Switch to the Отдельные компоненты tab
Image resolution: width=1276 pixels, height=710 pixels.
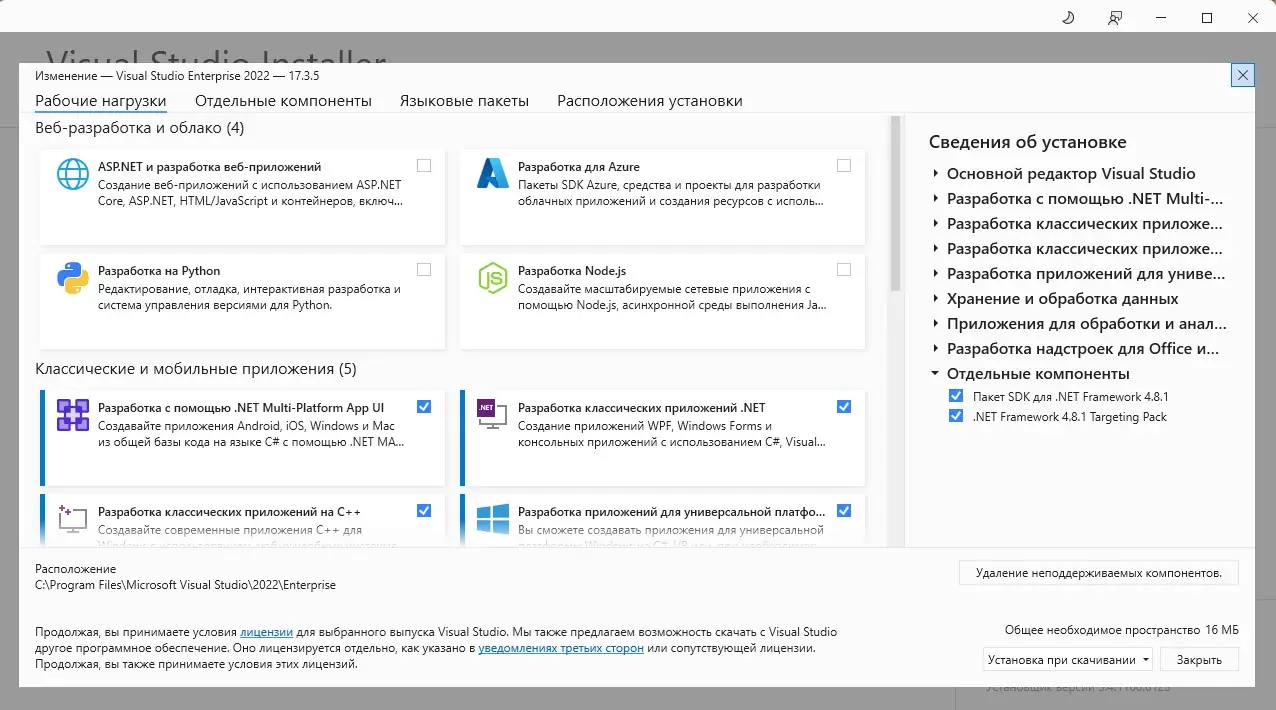click(283, 101)
